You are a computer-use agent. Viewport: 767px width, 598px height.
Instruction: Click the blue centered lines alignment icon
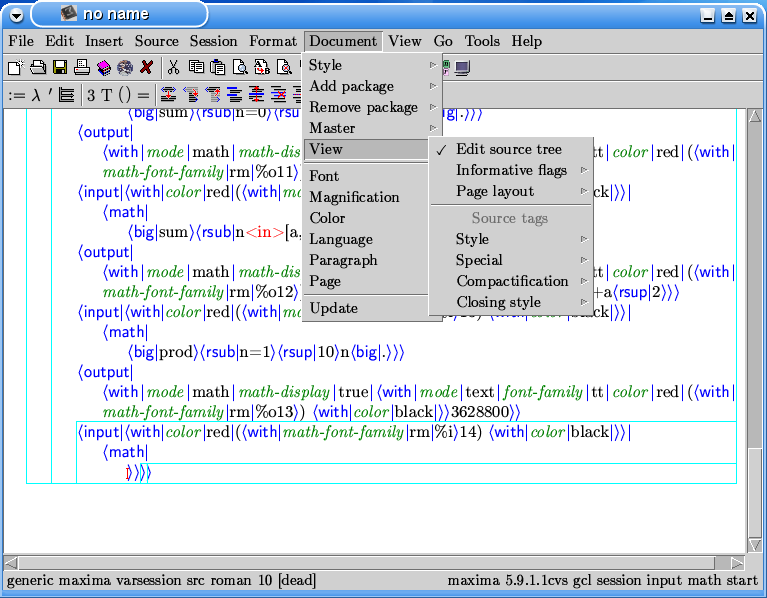coord(234,94)
